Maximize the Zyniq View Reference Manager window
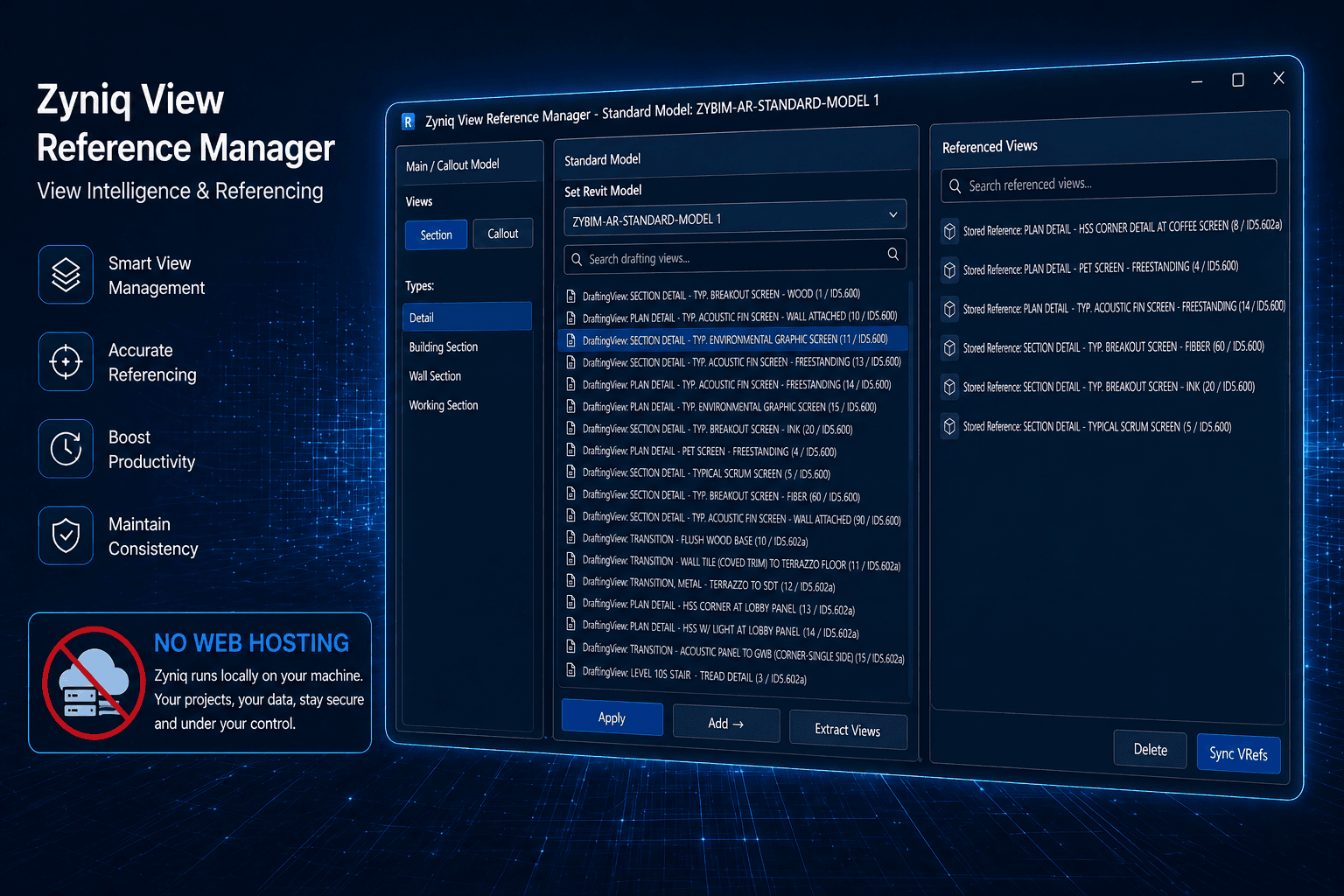 [x=1237, y=80]
